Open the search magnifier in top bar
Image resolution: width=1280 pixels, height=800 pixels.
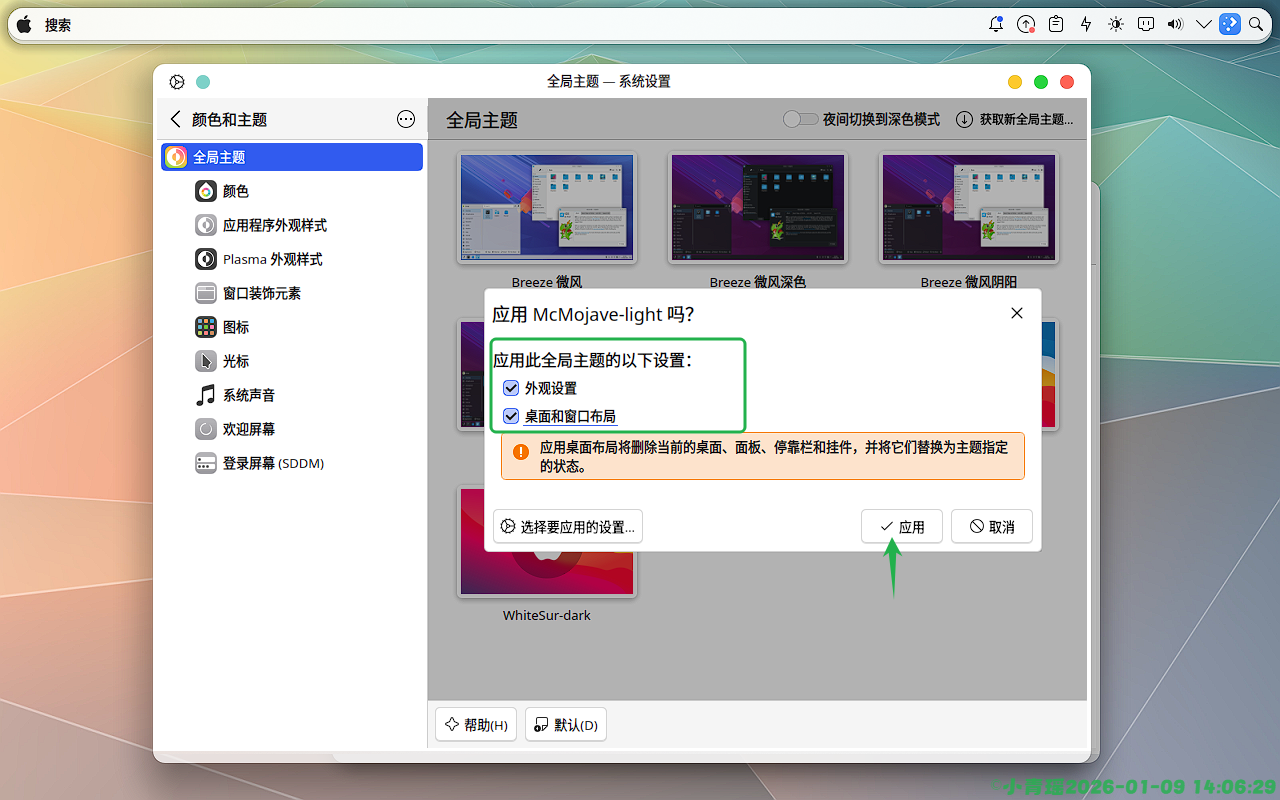(x=1256, y=24)
